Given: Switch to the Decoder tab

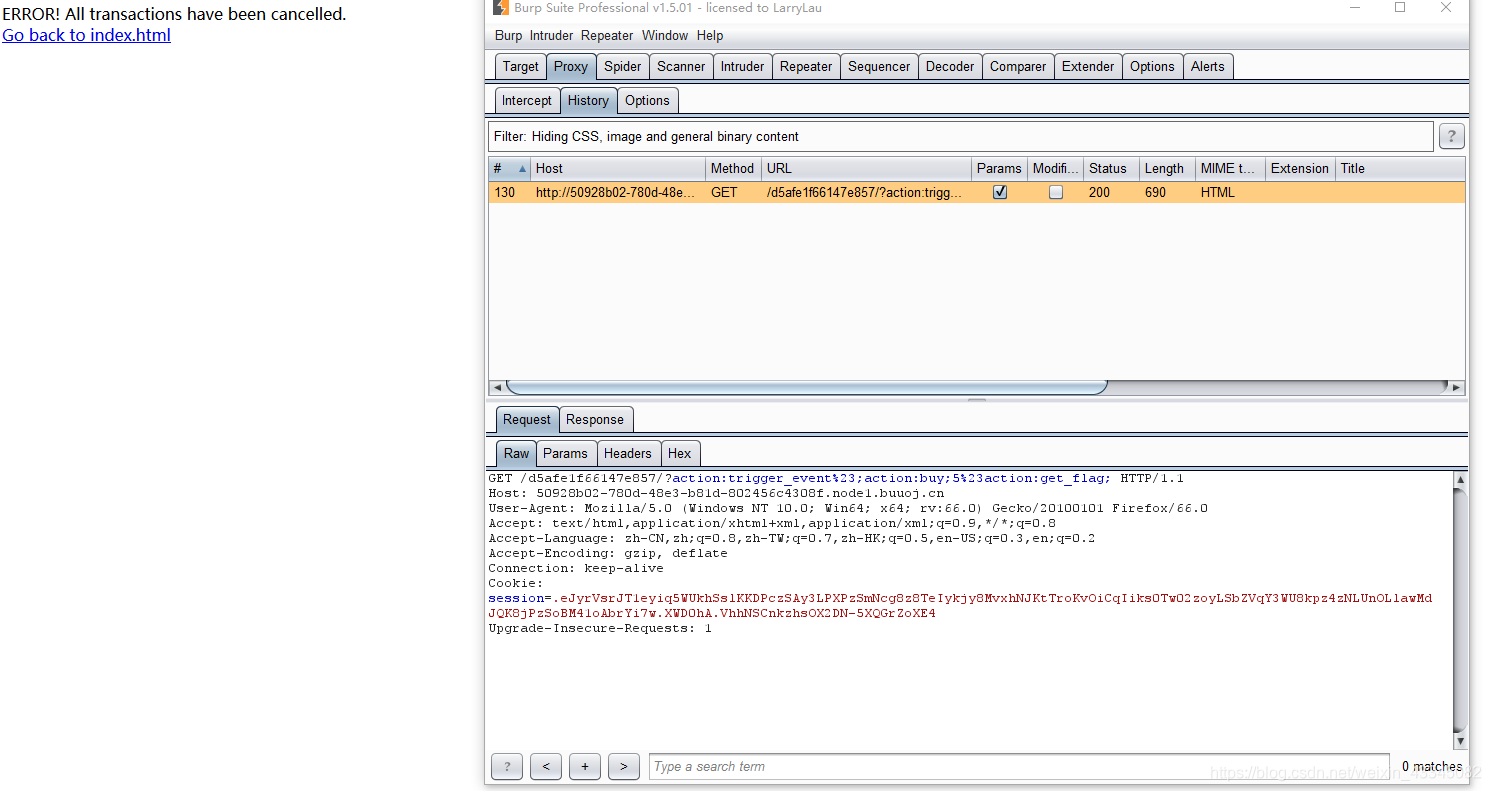Looking at the screenshot, I should coord(950,67).
